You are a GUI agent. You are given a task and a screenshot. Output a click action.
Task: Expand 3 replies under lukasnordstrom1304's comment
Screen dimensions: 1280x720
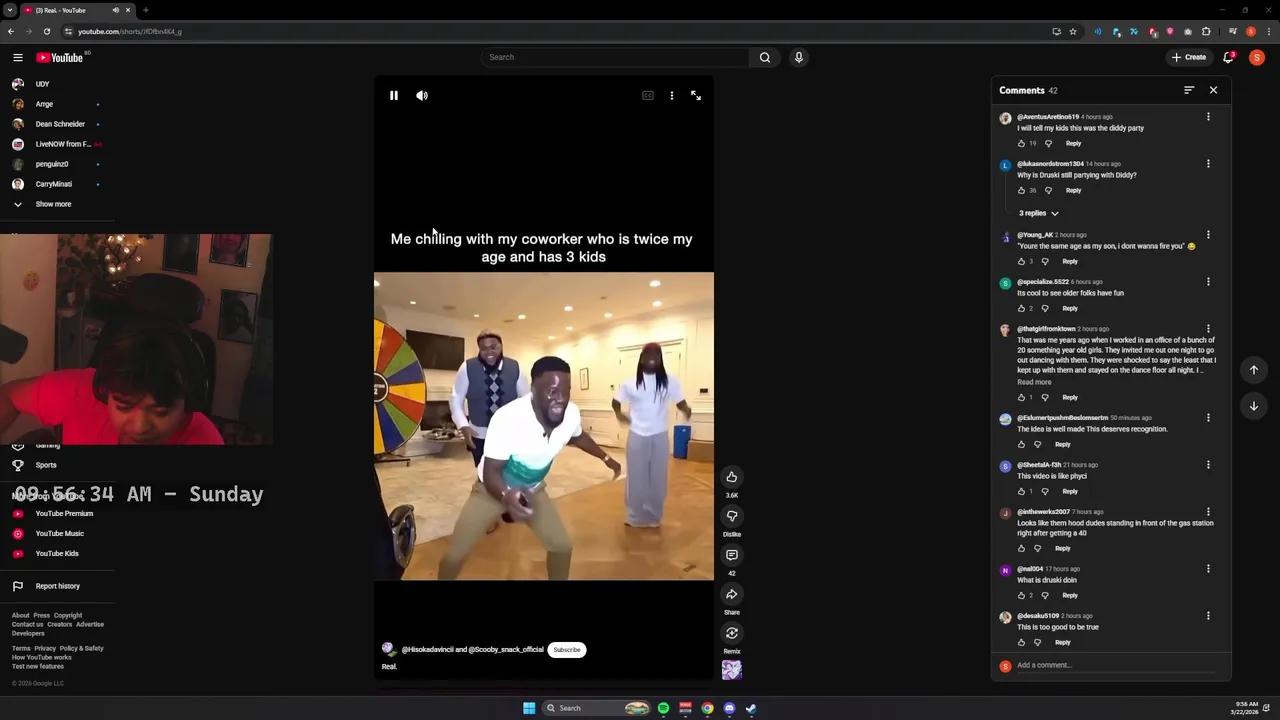click(1038, 213)
